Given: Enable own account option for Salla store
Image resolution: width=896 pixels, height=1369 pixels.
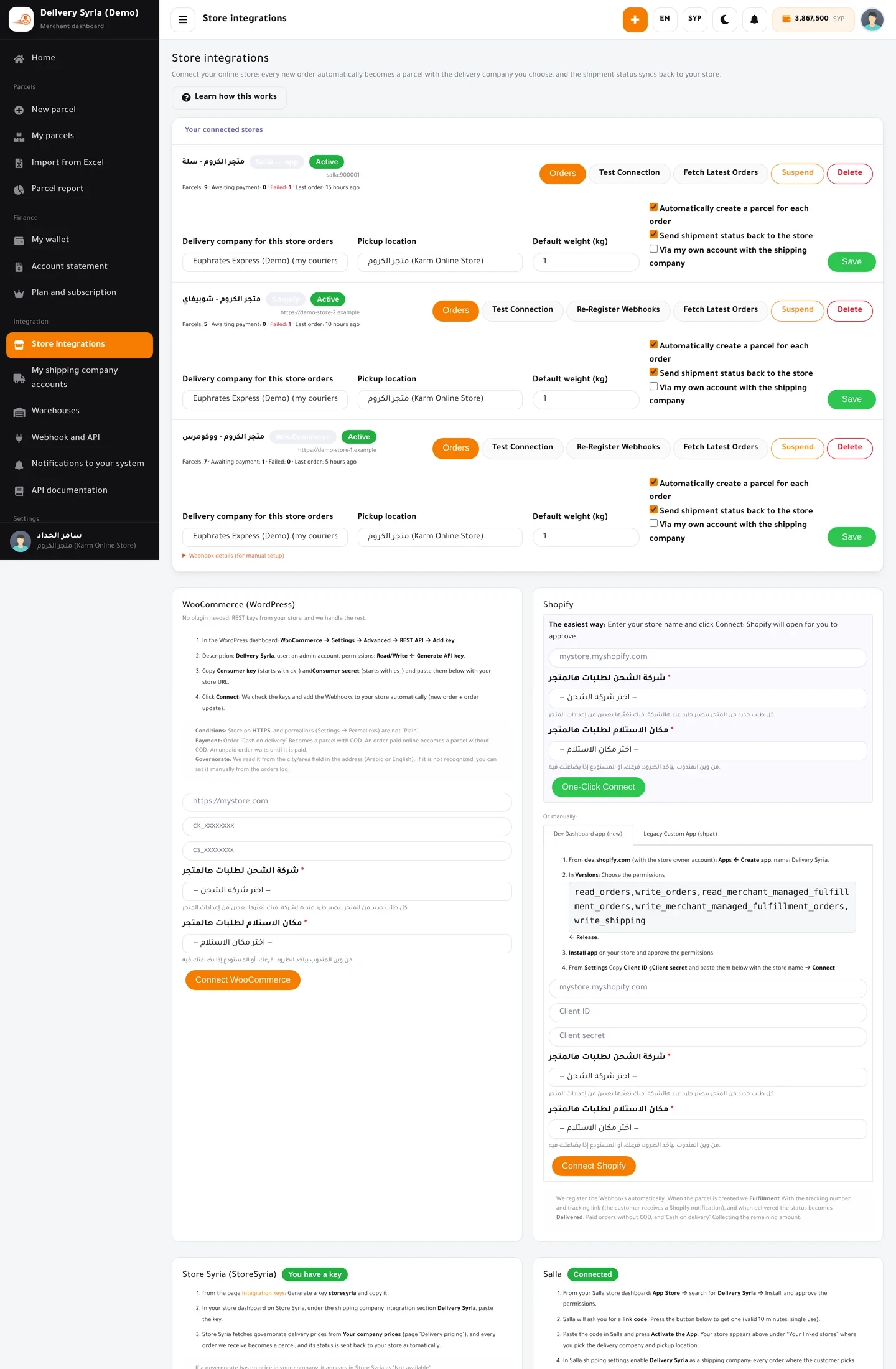Looking at the screenshot, I should (x=653, y=249).
